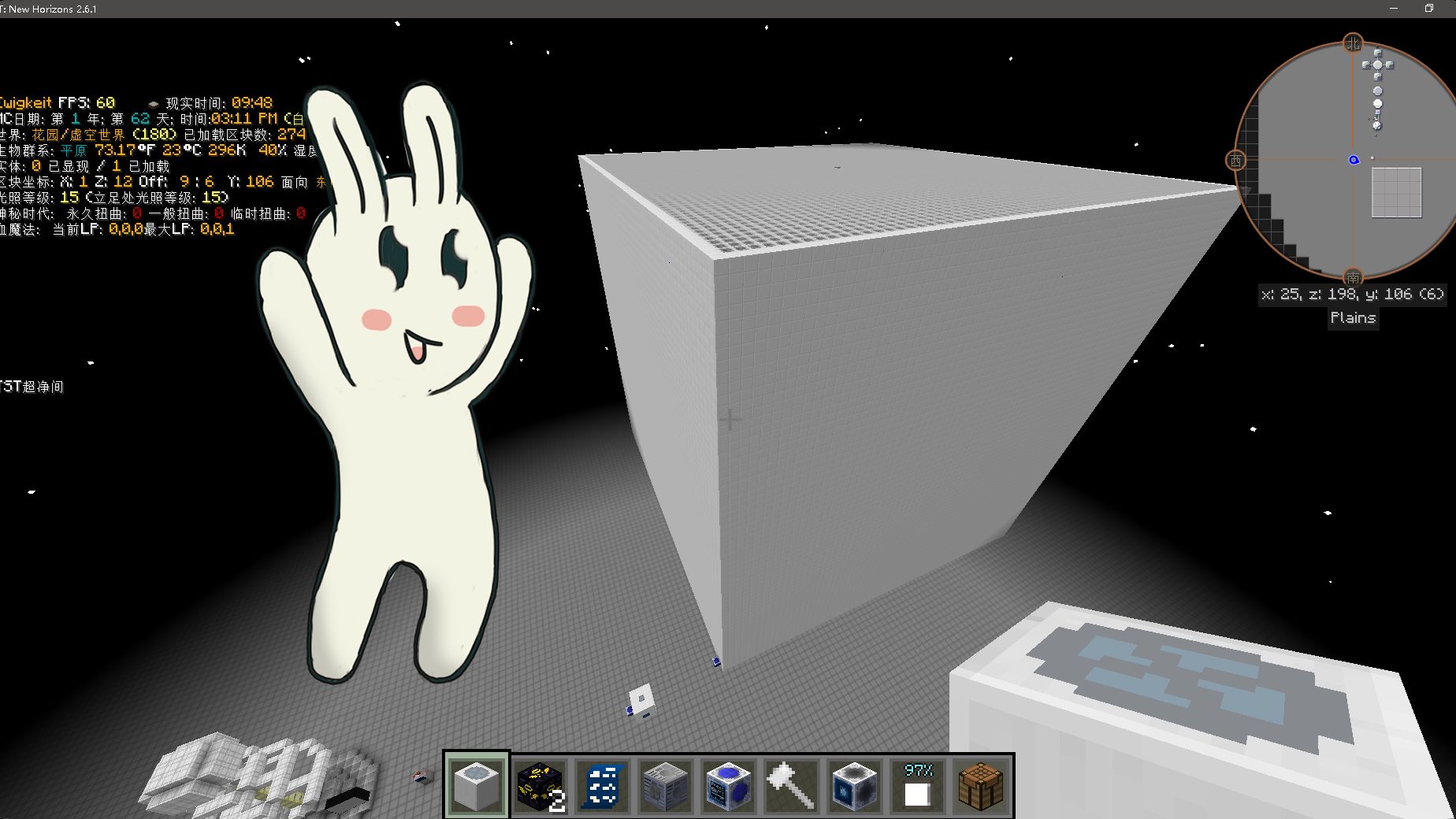Click the minimap south compass marker
The height and width of the screenshot is (819, 1456).
click(x=1353, y=277)
